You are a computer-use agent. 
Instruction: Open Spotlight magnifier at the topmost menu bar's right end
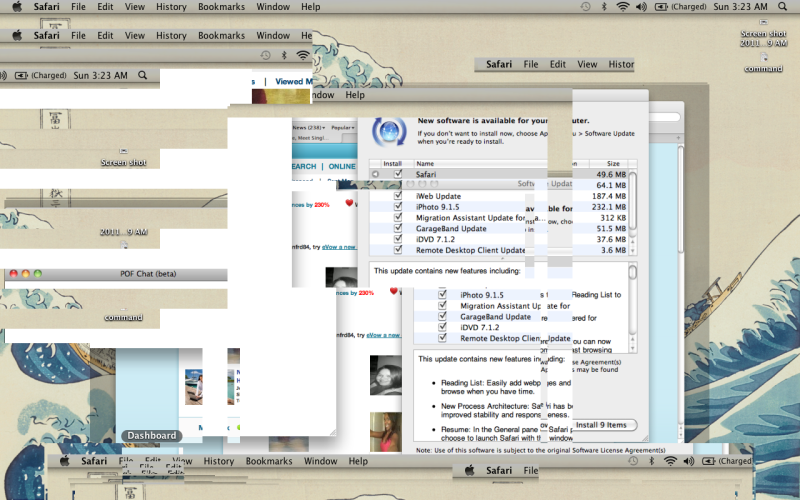[782, 7]
